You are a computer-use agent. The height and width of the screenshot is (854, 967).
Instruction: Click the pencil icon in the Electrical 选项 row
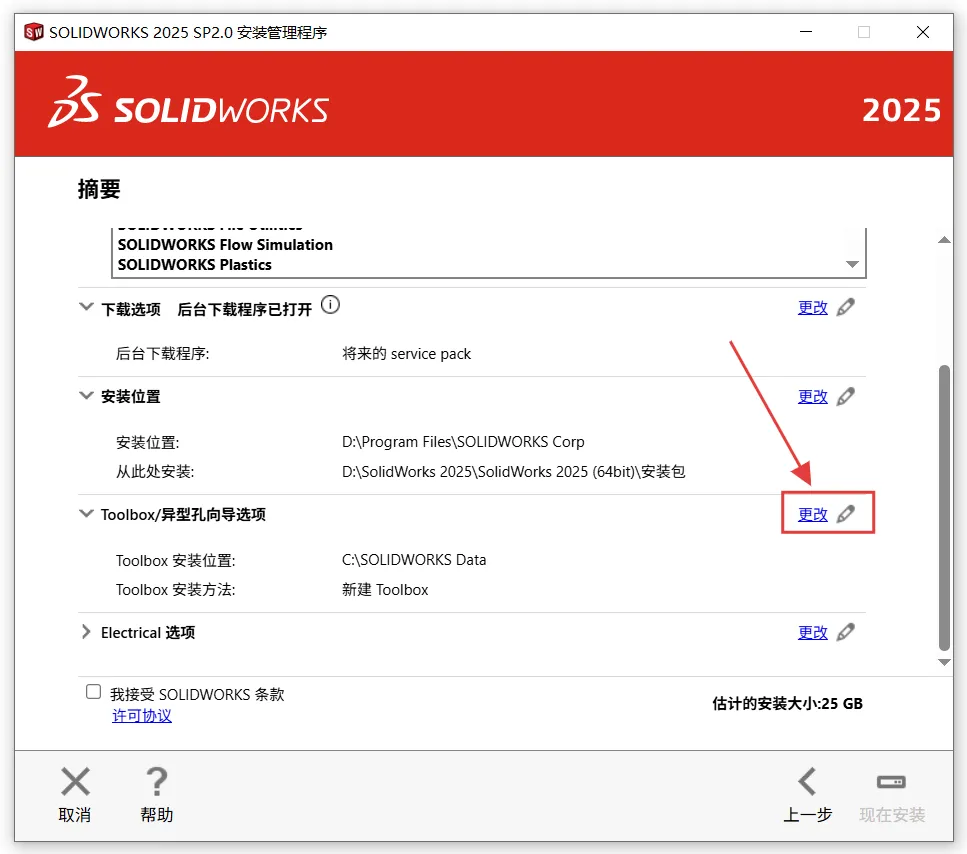846,632
